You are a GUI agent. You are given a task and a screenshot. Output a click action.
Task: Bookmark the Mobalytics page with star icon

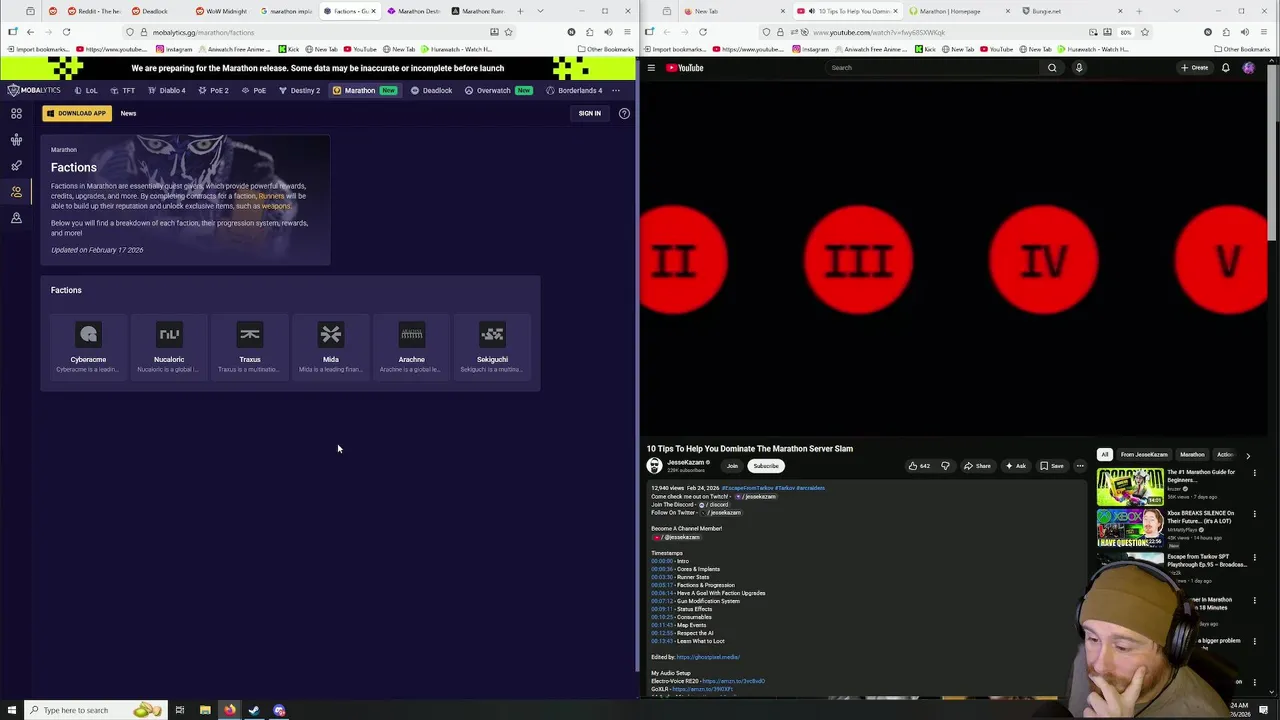pyautogui.click(x=508, y=32)
